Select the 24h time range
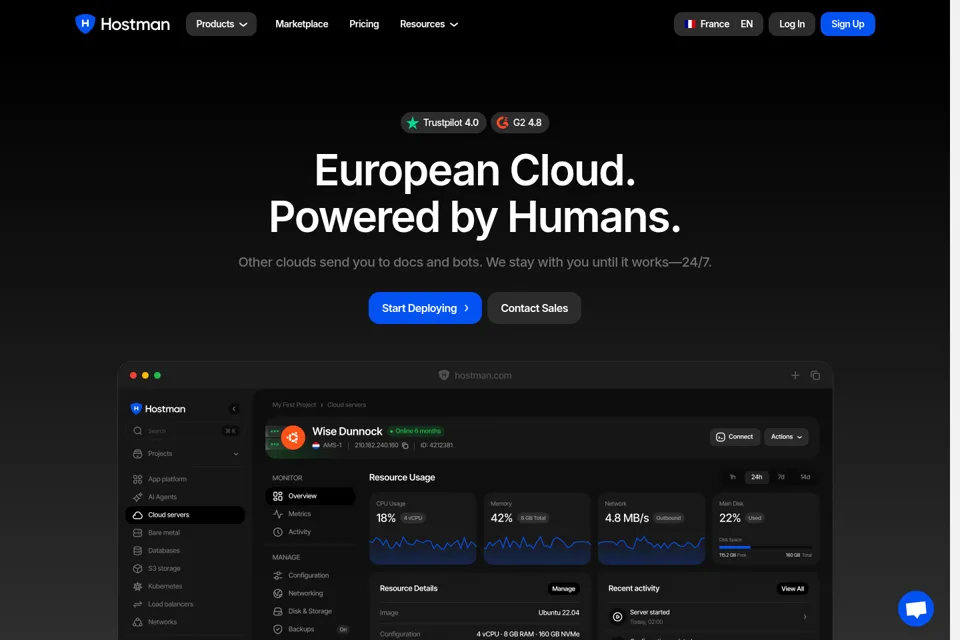This screenshot has height=640, width=960. (757, 477)
